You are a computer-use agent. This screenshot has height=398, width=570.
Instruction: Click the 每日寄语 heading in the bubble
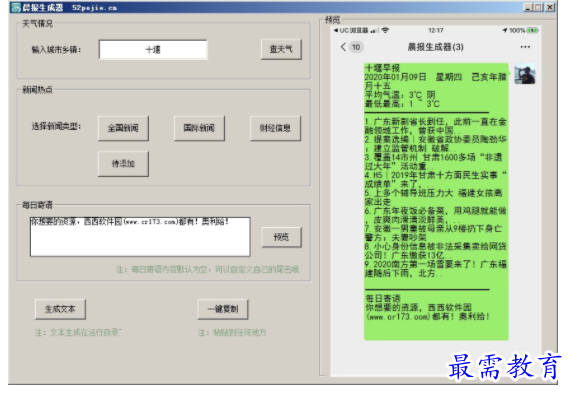click(383, 298)
